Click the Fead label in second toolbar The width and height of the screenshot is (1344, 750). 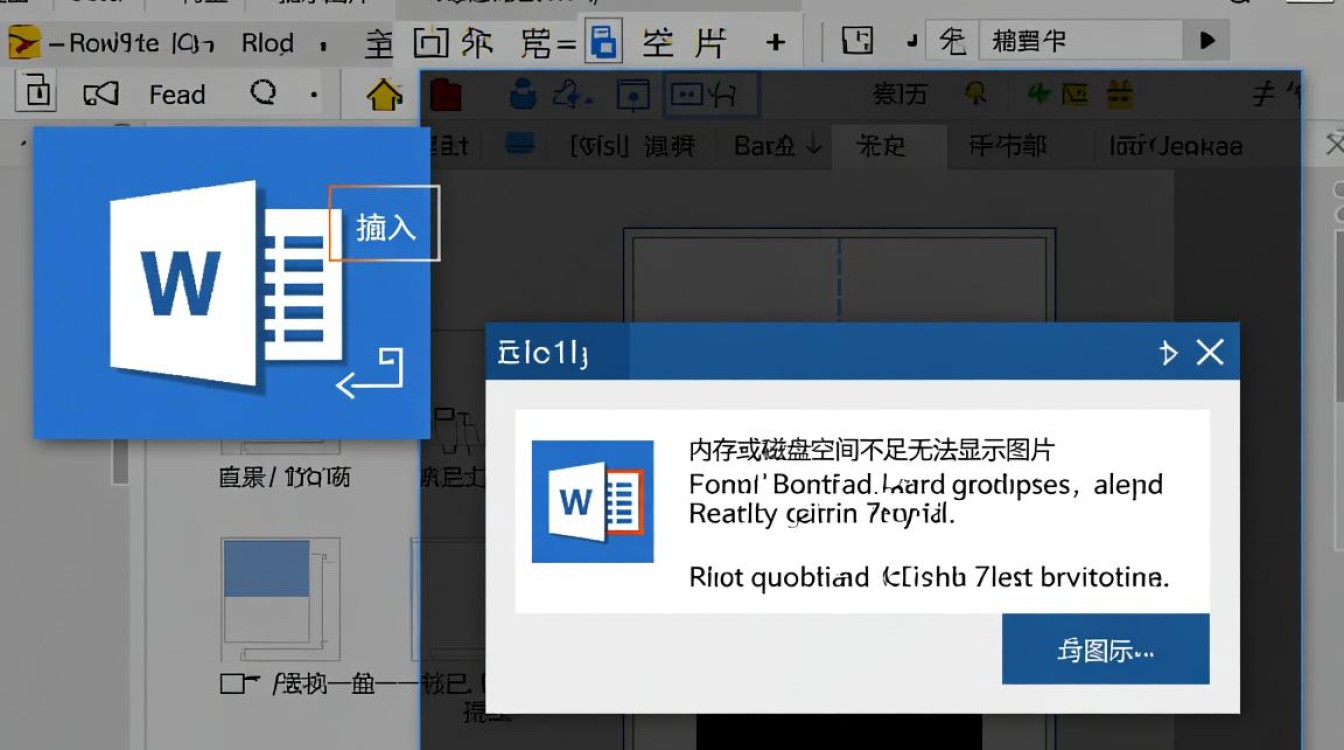pyautogui.click(x=177, y=95)
